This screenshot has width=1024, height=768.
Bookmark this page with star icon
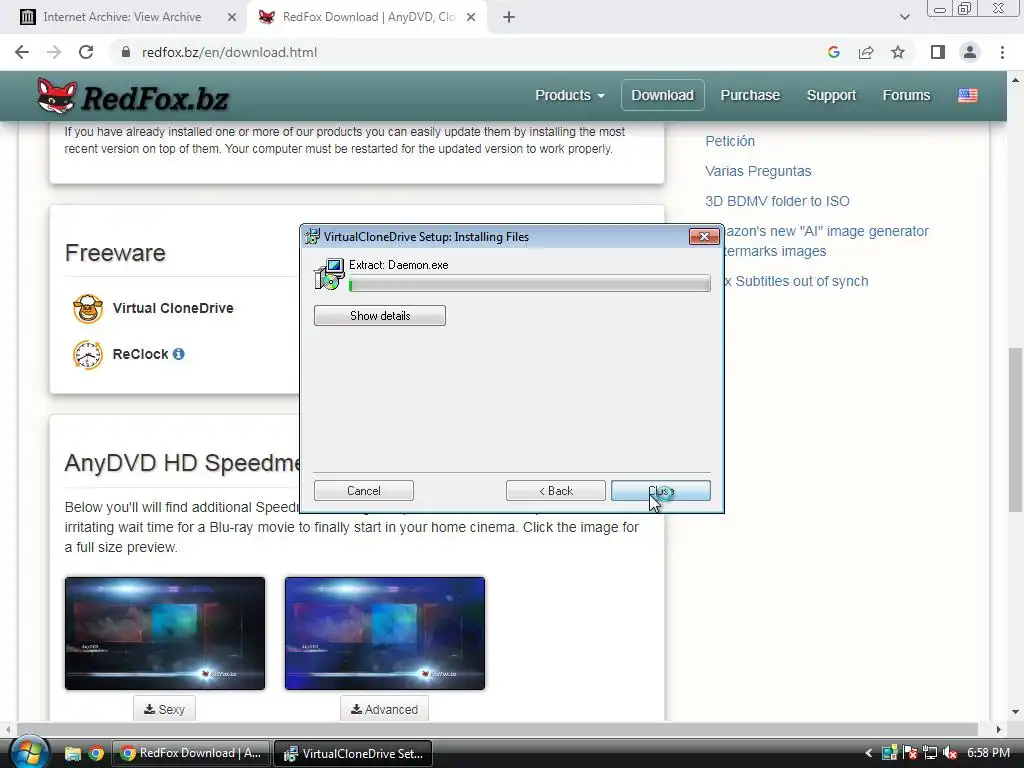click(x=898, y=52)
